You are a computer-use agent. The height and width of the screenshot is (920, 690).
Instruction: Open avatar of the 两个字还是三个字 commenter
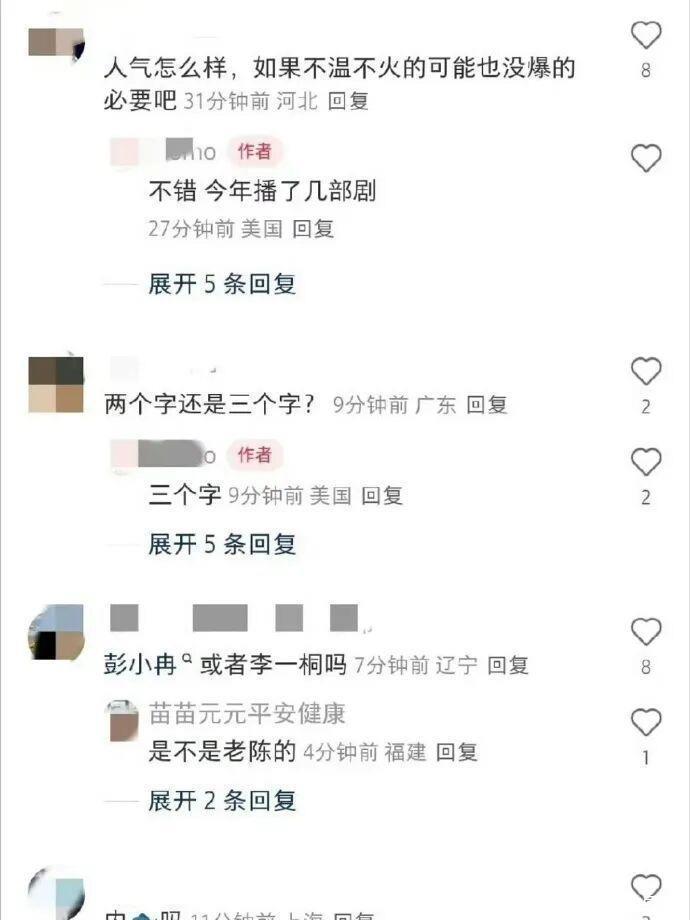[x=56, y=384]
